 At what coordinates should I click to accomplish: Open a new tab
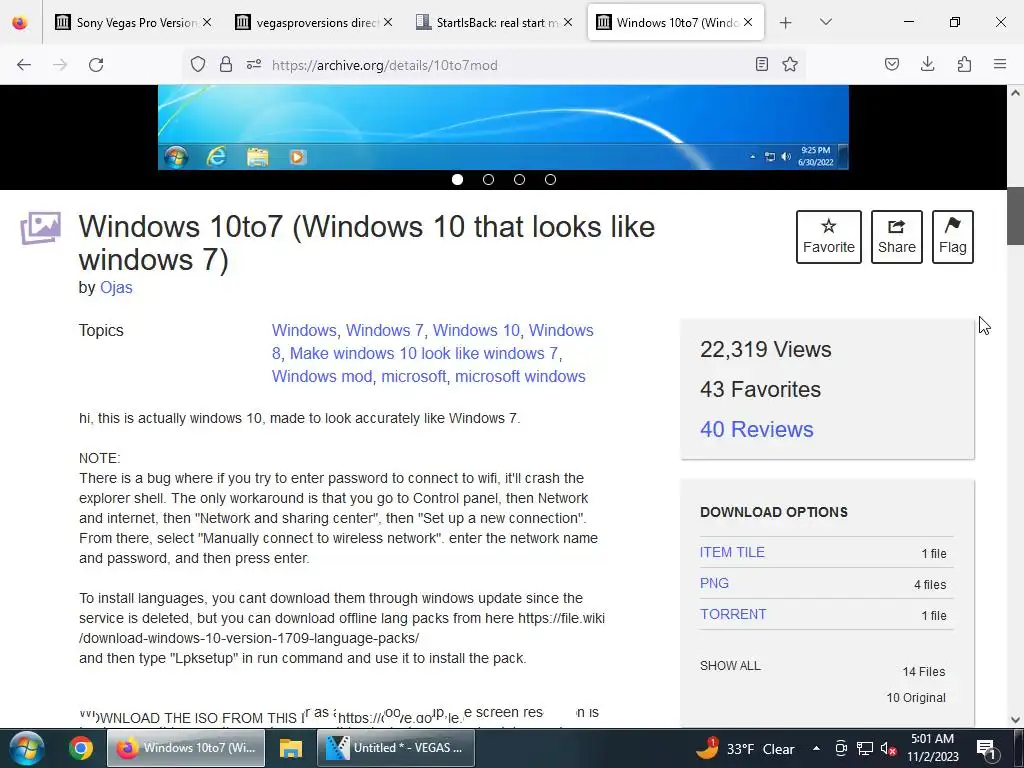point(786,23)
